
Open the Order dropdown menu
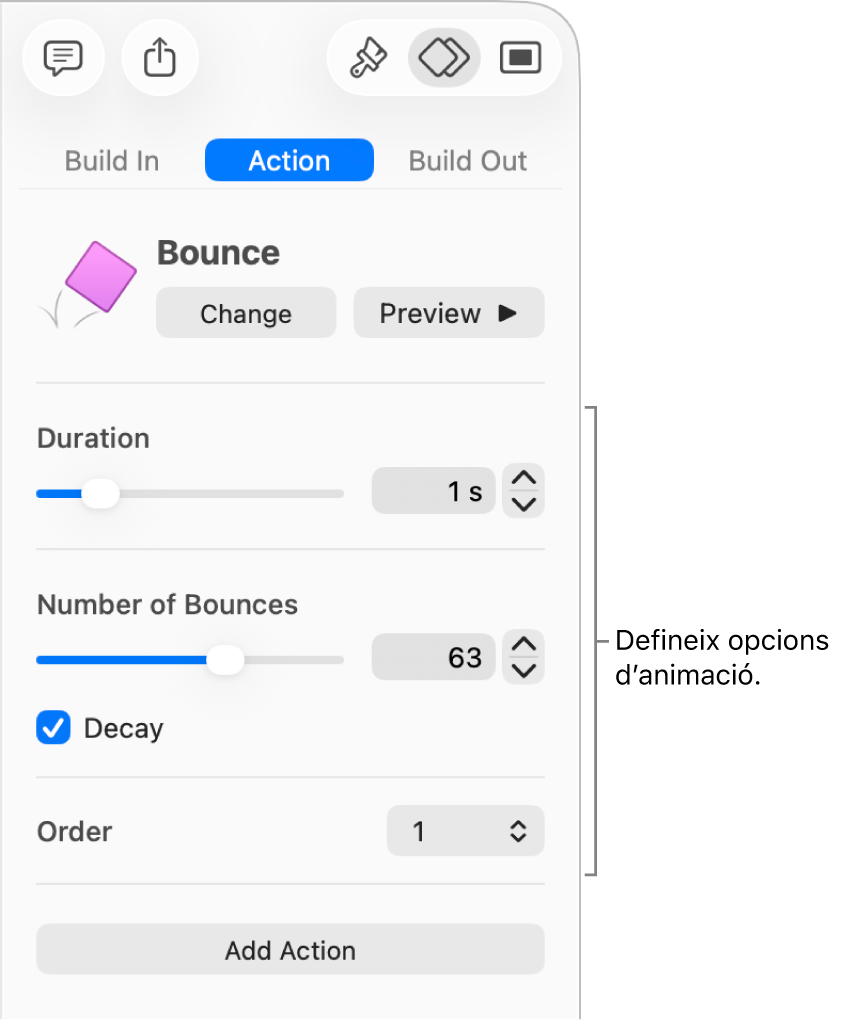point(466,831)
